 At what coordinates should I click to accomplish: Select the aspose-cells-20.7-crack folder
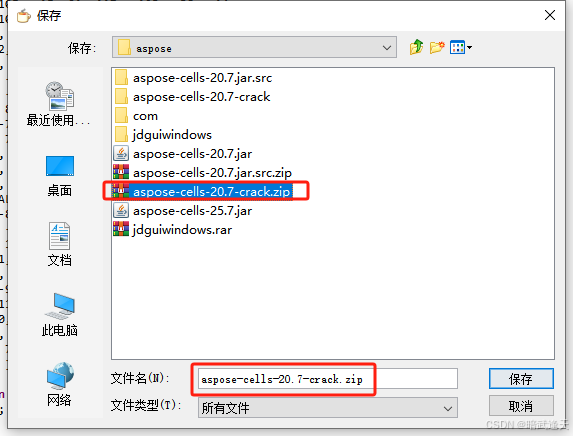pyautogui.click(x=192, y=97)
